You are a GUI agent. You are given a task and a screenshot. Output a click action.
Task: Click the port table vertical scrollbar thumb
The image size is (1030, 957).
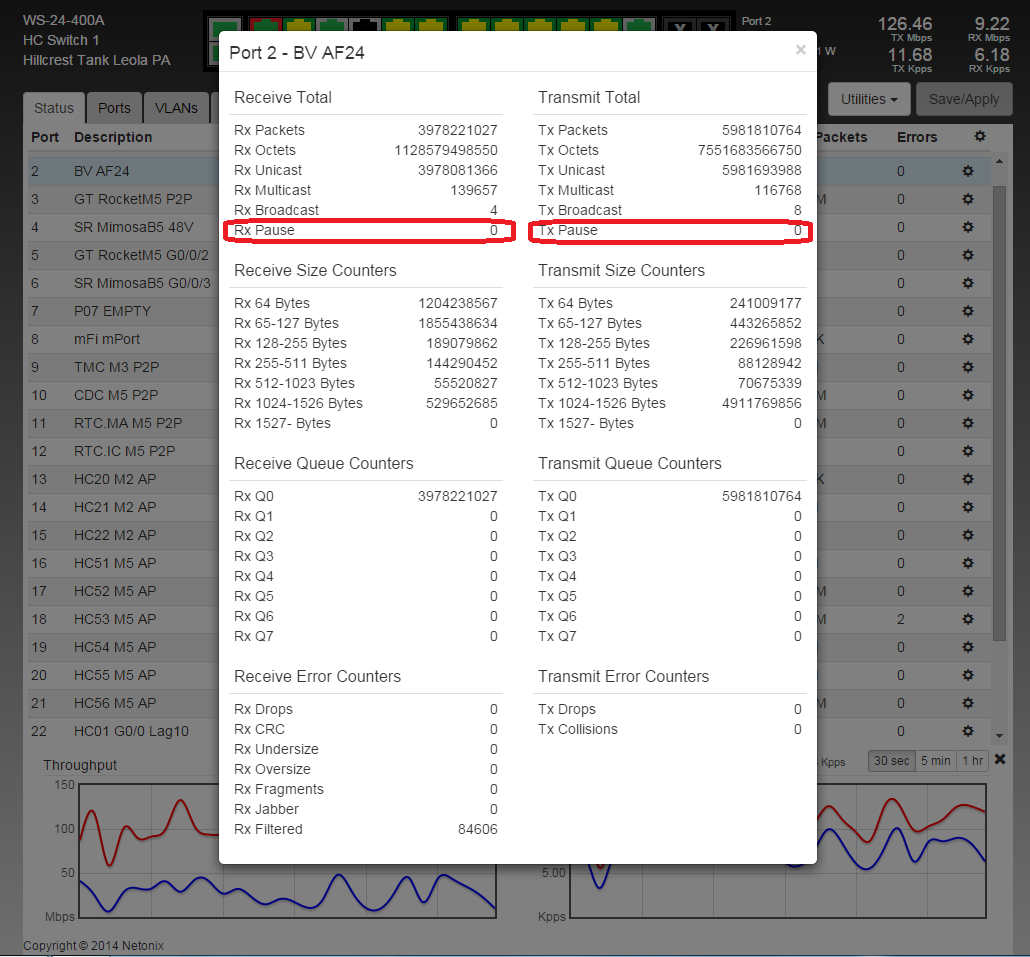(x=999, y=400)
